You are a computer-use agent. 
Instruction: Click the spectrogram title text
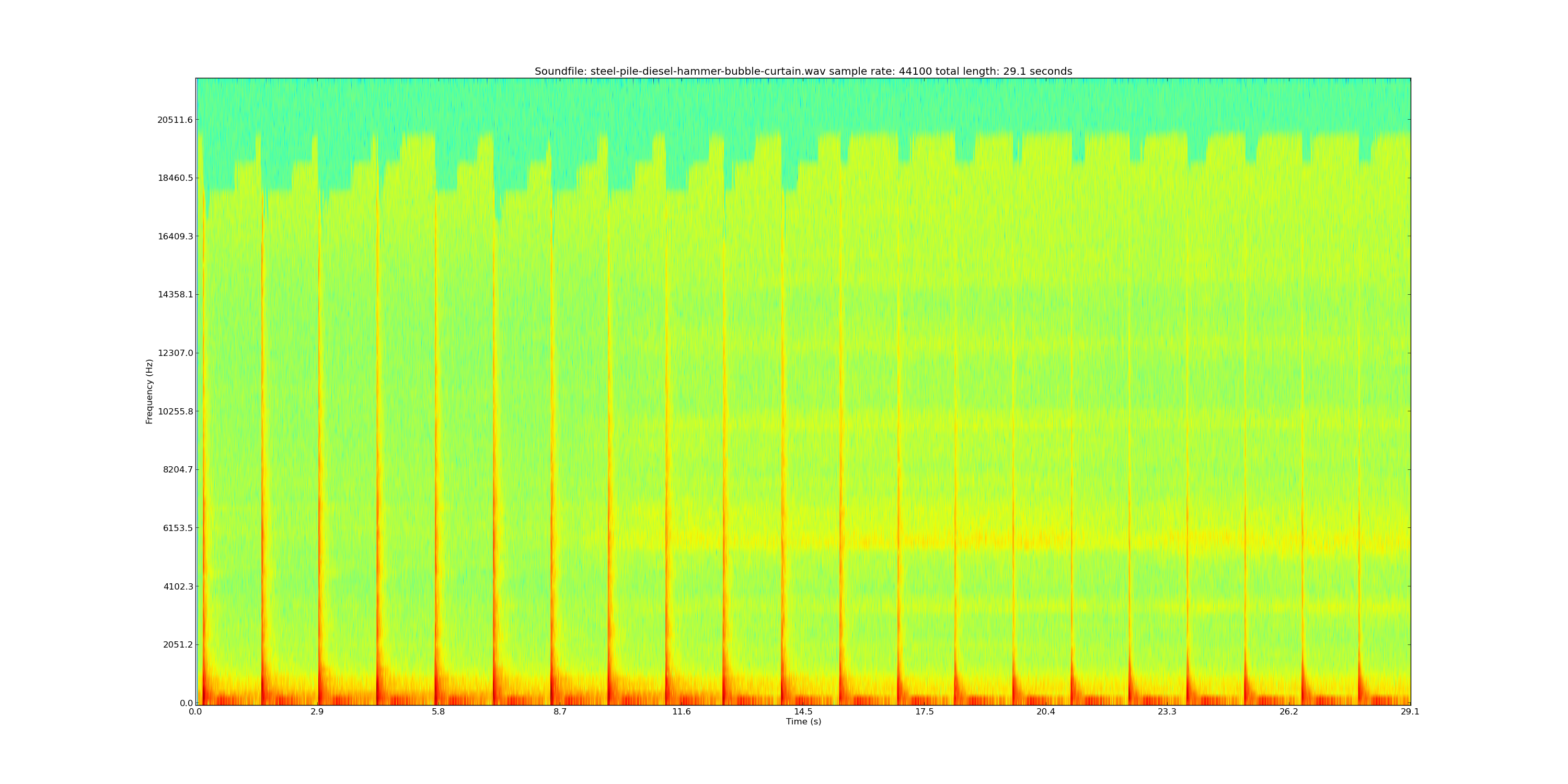(803, 71)
